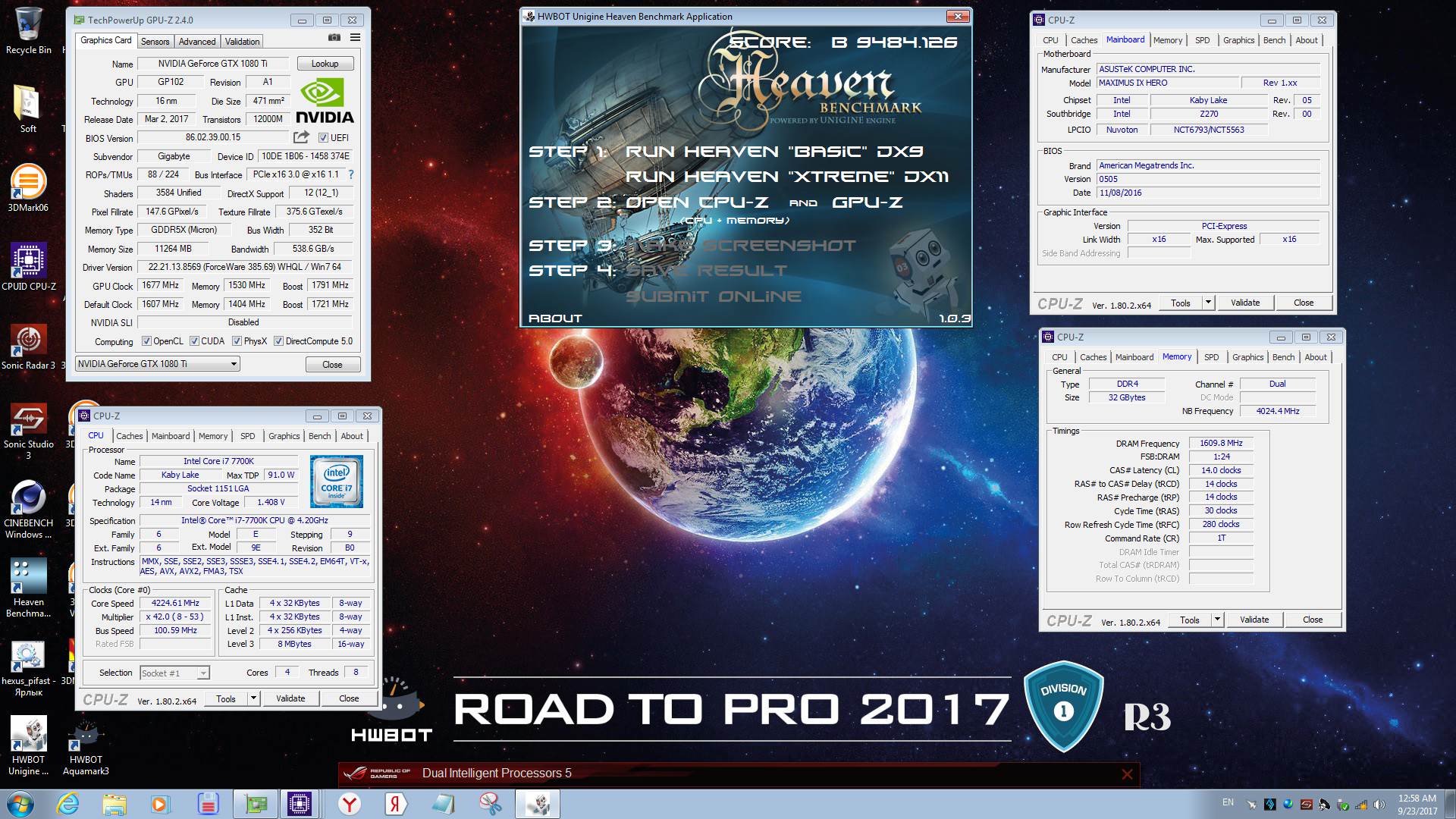Launch Internet Explorer from the taskbar
This screenshot has height=819, width=1456.
(69, 803)
